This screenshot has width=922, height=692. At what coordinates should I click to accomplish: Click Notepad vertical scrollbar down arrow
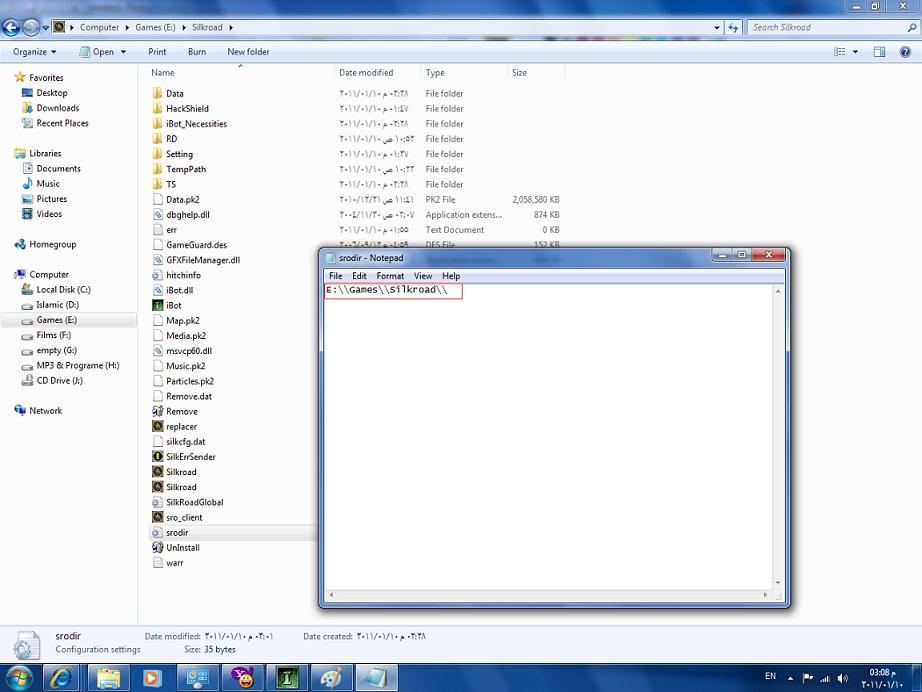[x=778, y=583]
